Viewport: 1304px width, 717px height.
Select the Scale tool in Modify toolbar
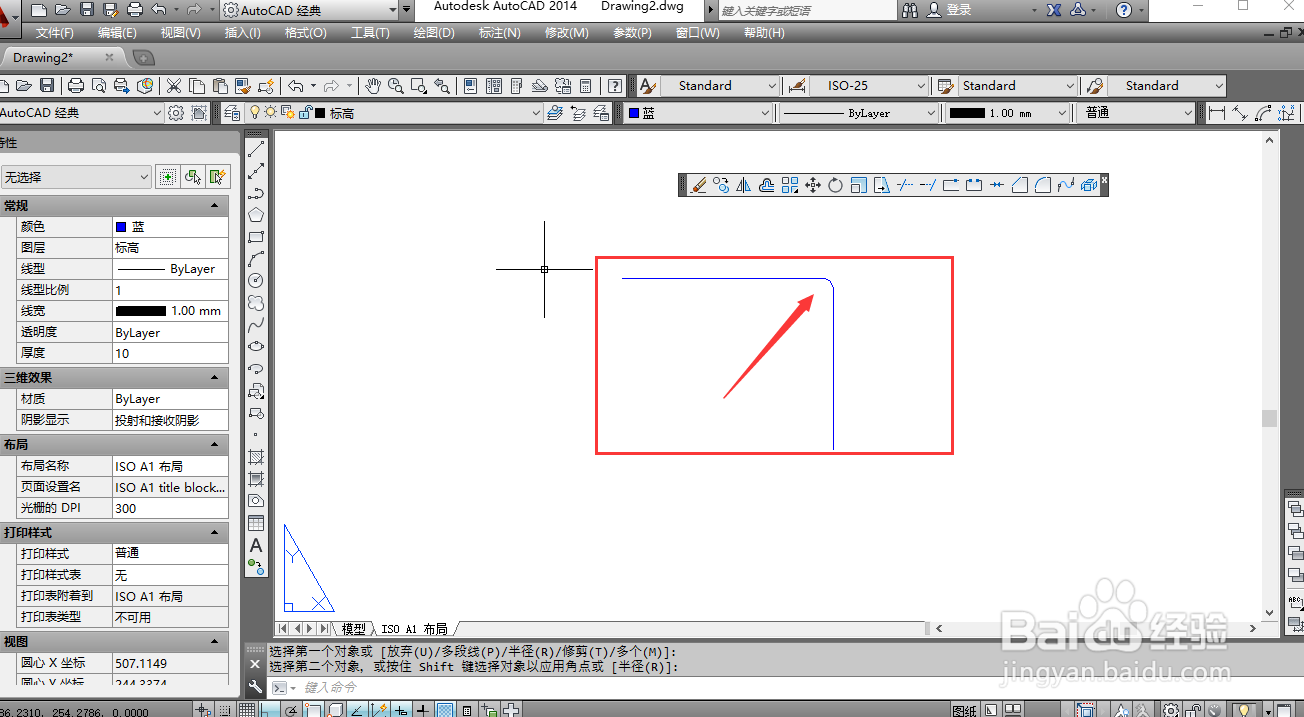[858, 185]
